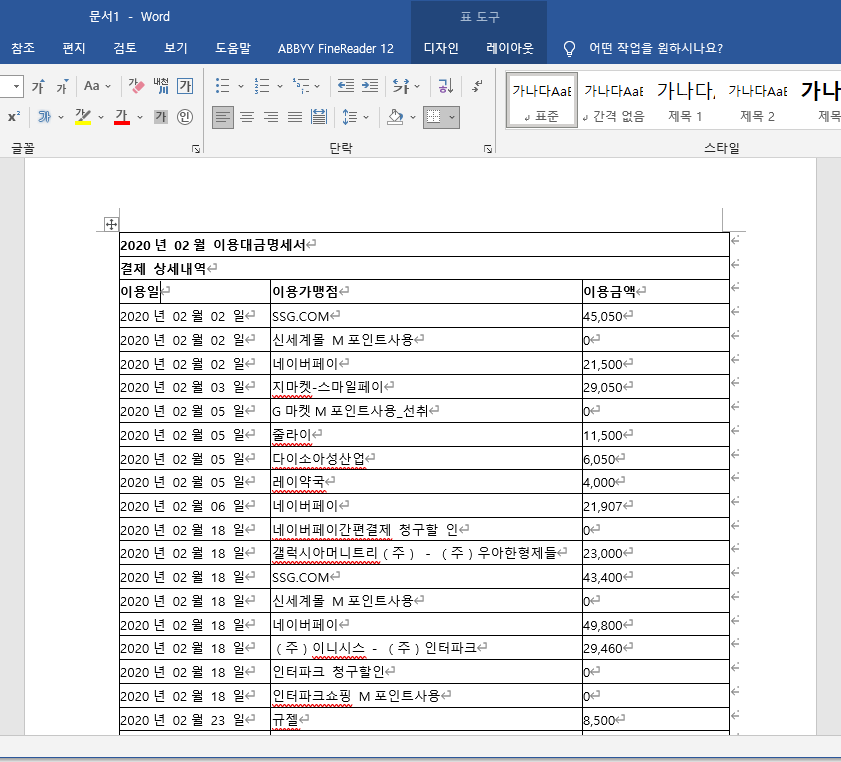
Task: Click the 이용가맹점 header cell
Action: coord(426,292)
